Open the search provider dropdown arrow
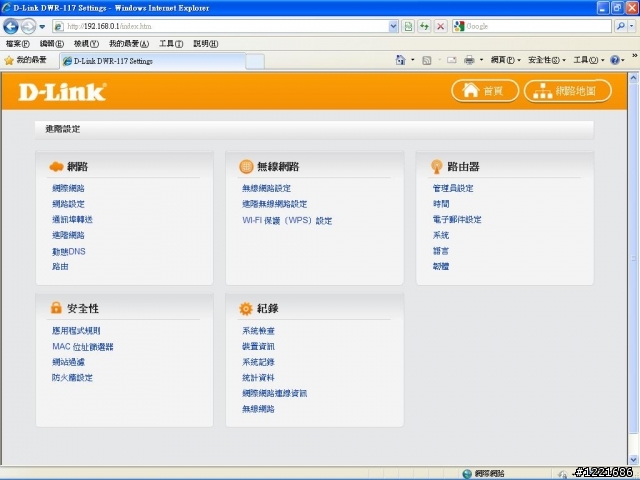The width and height of the screenshot is (640, 480). point(631,27)
